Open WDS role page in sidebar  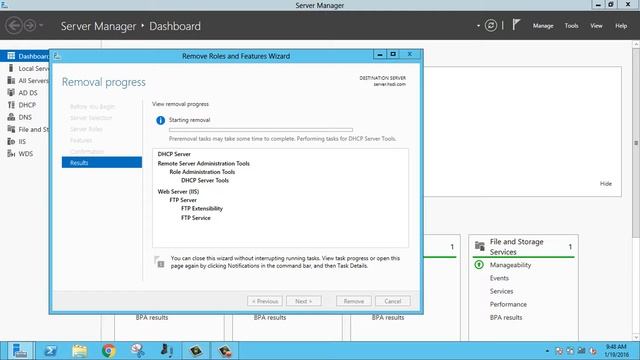click(x=25, y=154)
